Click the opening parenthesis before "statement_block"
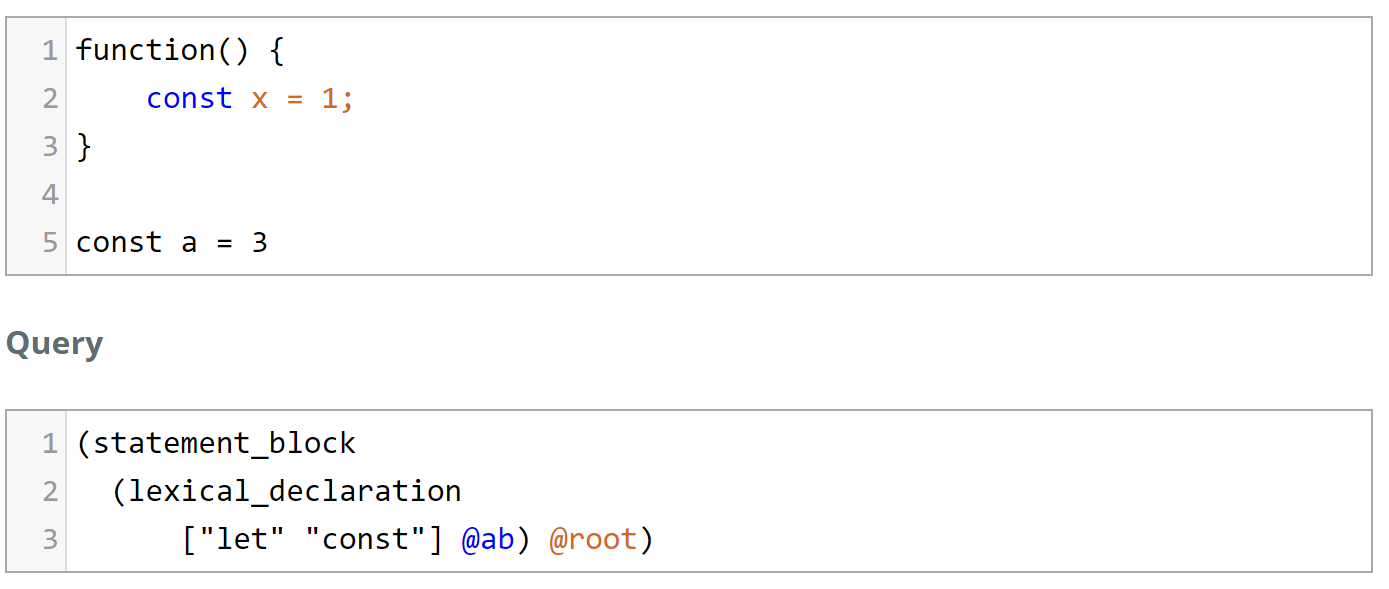 (x=84, y=443)
